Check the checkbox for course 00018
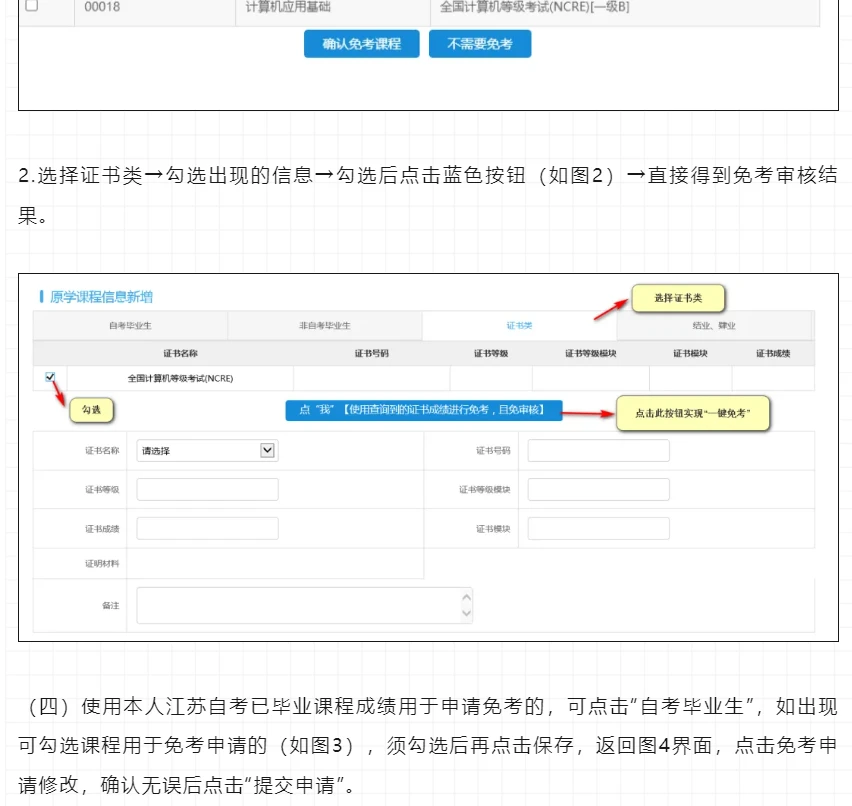852x806 pixels. (x=32, y=5)
